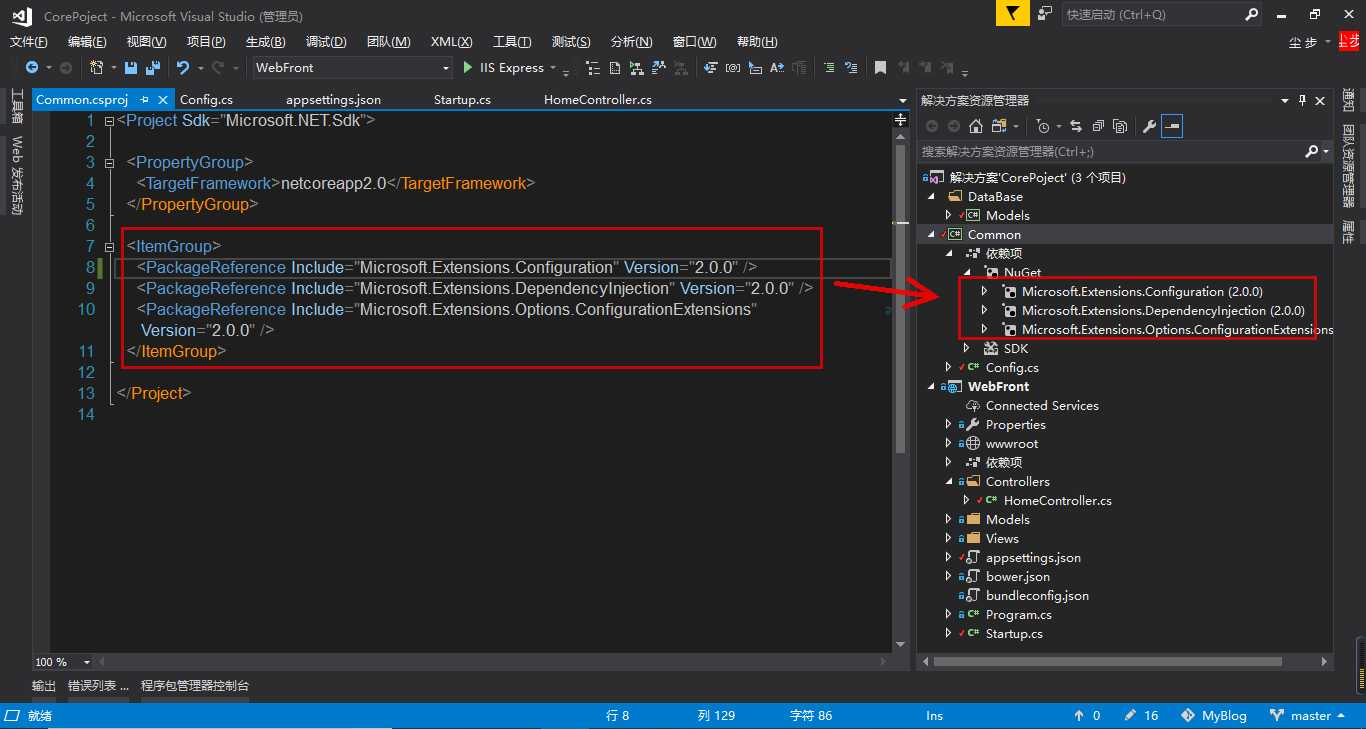
Task: Collapse the ItemGroup fold at line 7
Action: (109, 246)
